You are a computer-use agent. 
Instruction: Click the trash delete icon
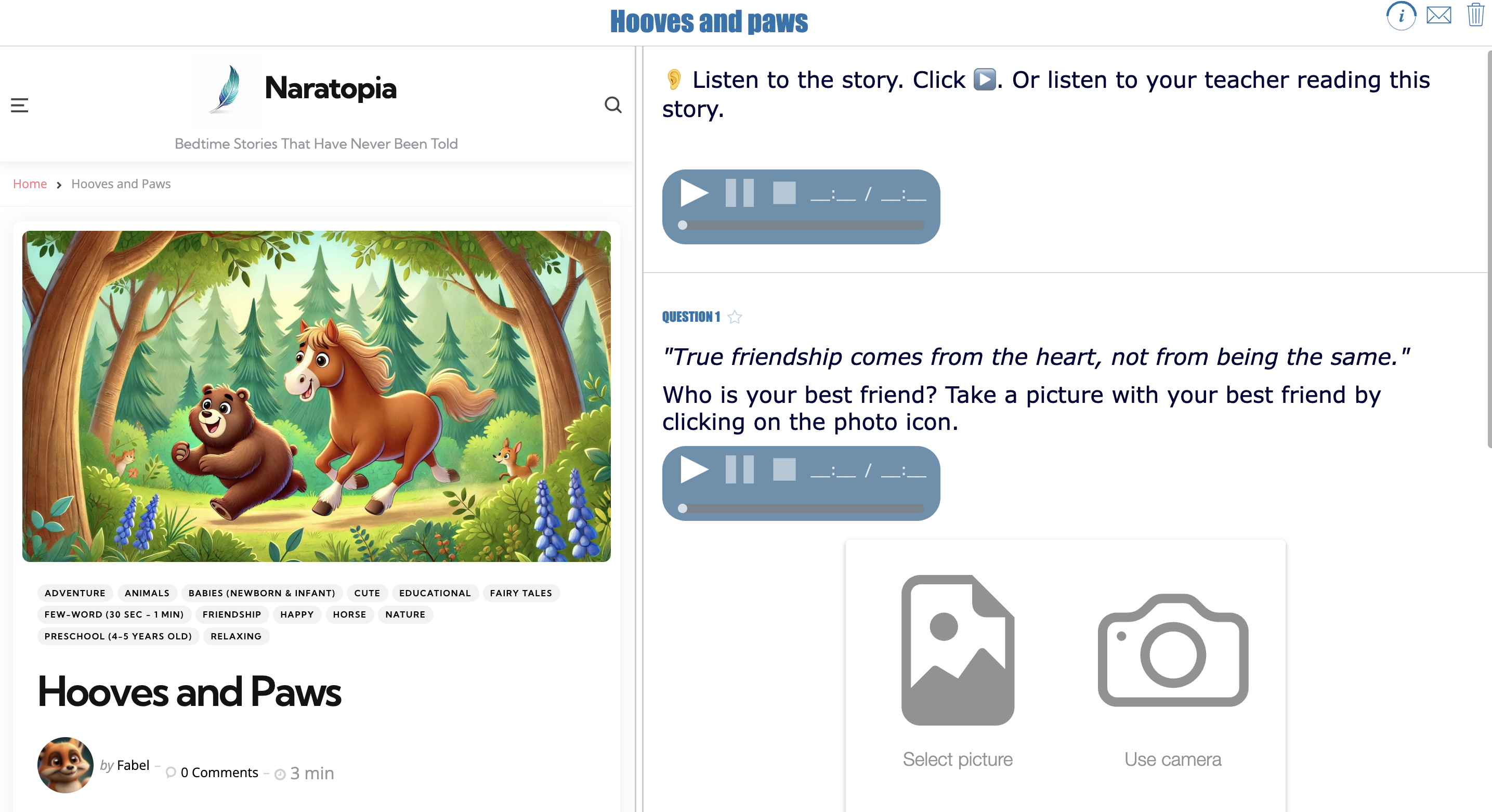pos(1474,16)
